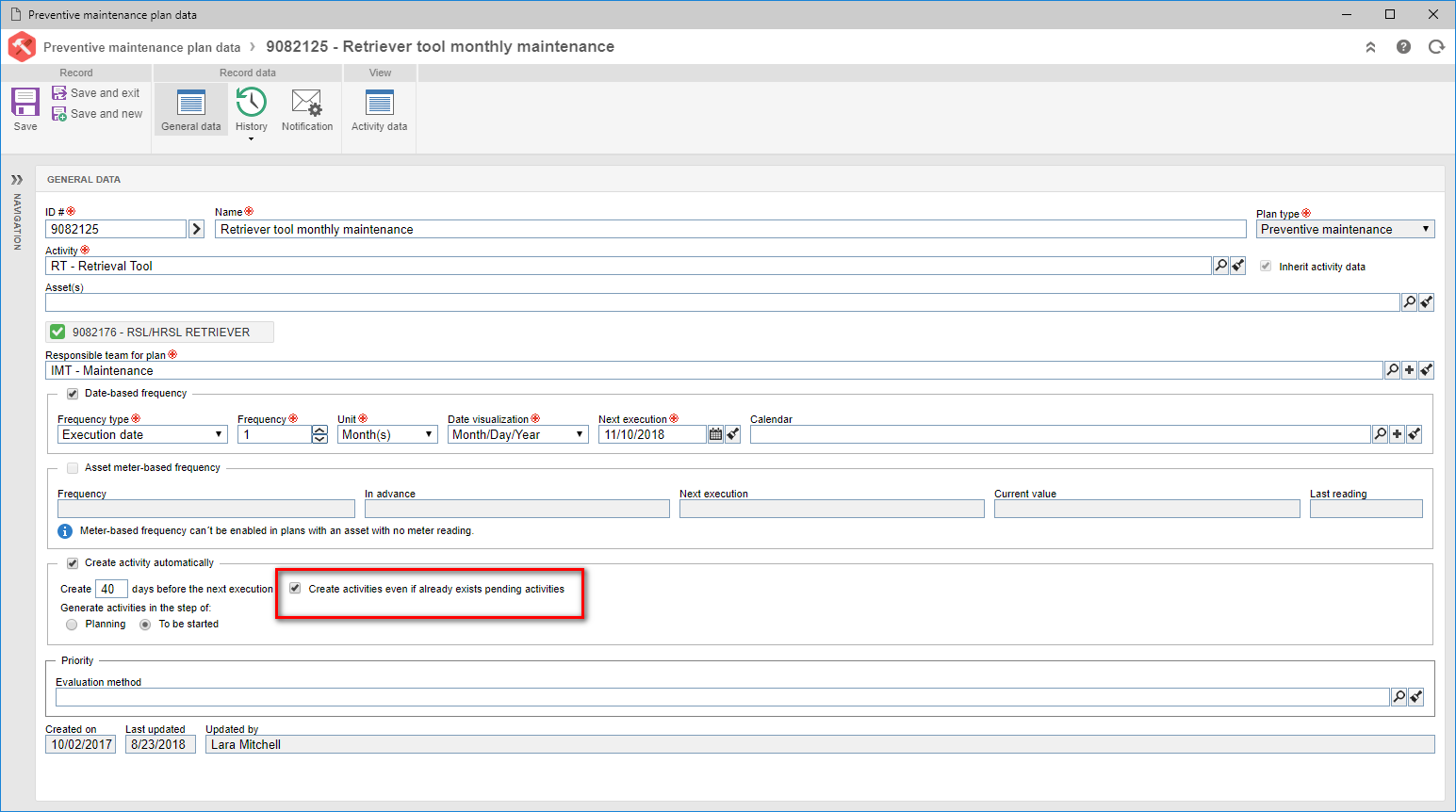Image resolution: width=1456 pixels, height=812 pixels.
Task: Open the Date visualization dropdown
Action: [x=518, y=434]
